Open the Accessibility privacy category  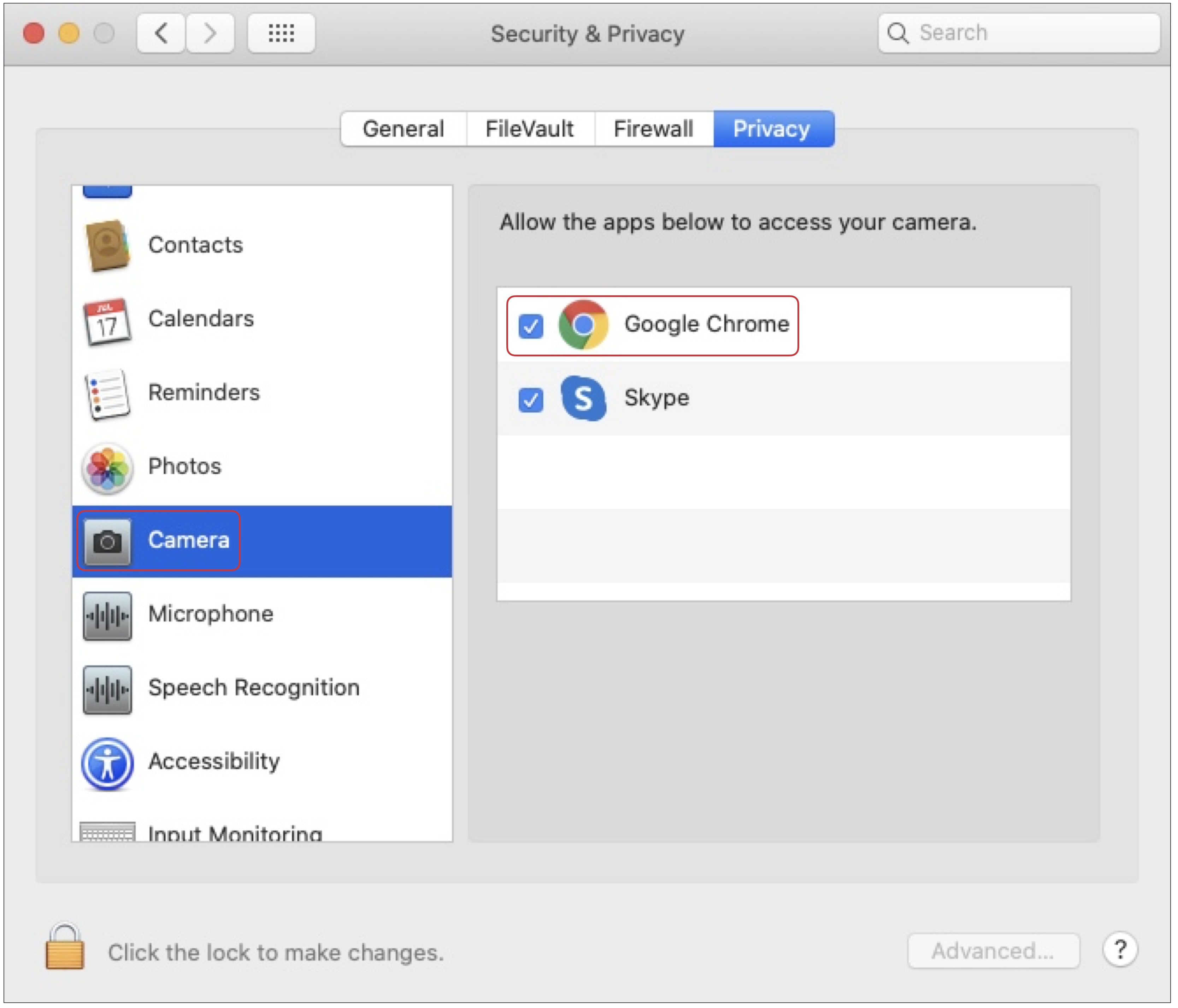click(214, 761)
